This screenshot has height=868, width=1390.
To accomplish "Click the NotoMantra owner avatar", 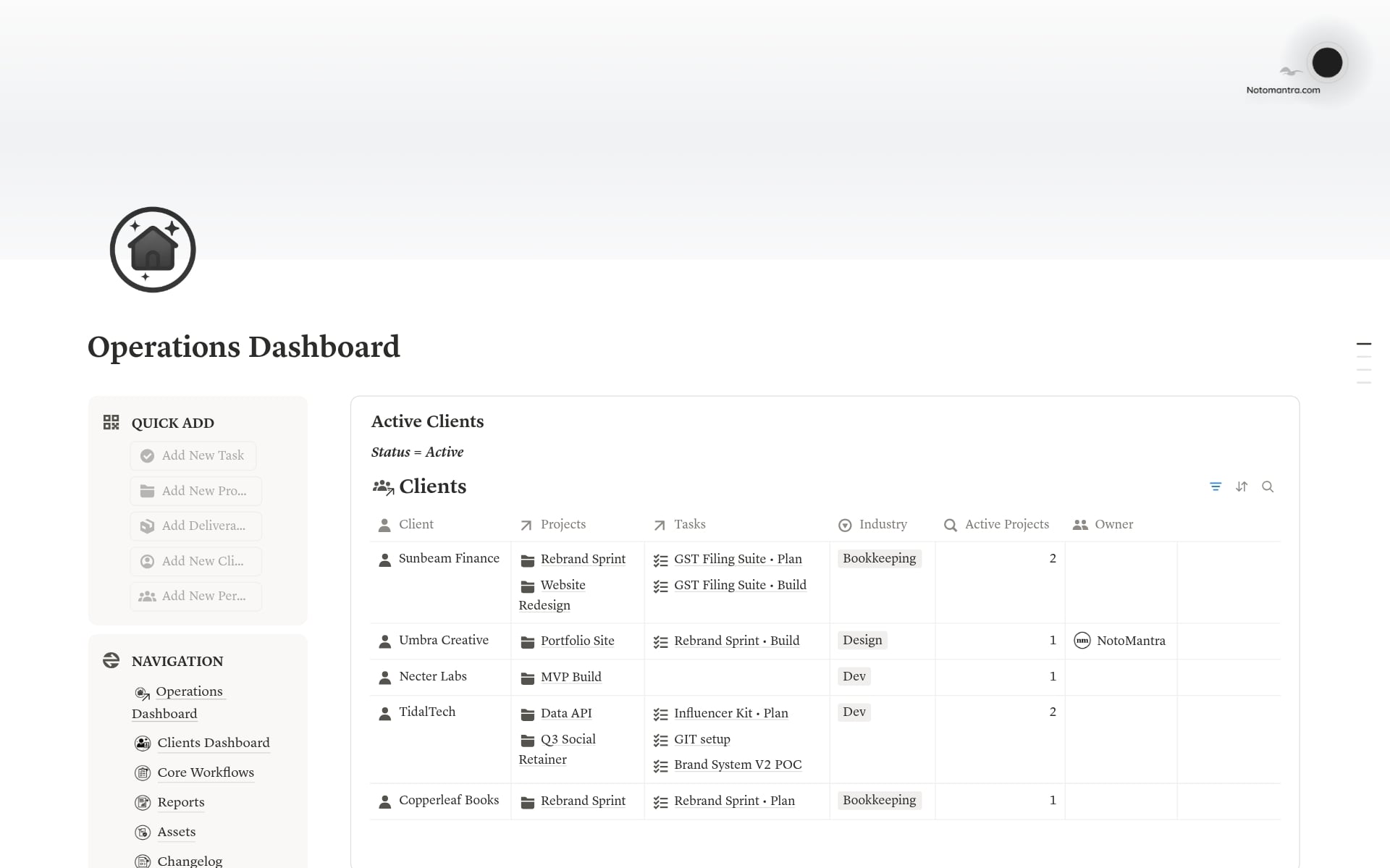I will coord(1082,641).
